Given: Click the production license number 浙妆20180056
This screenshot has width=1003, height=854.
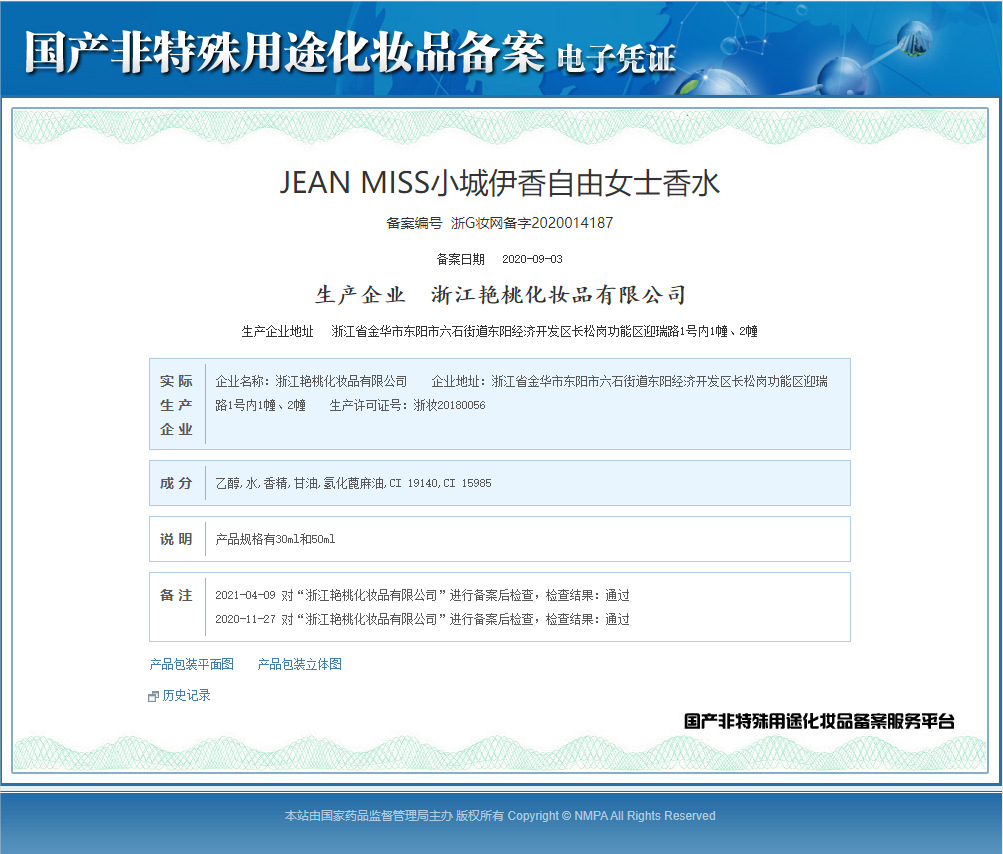Looking at the screenshot, I should (x=450, y=405).
